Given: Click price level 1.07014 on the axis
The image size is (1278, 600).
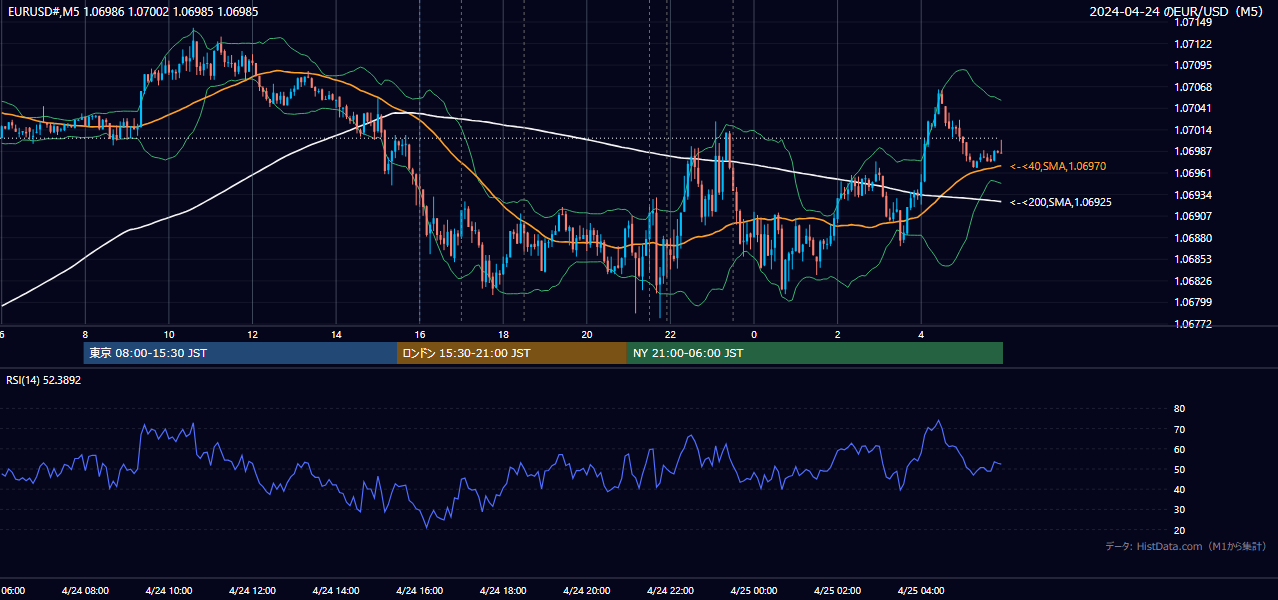Looking at the screenshot, I should click(1193, 130).
